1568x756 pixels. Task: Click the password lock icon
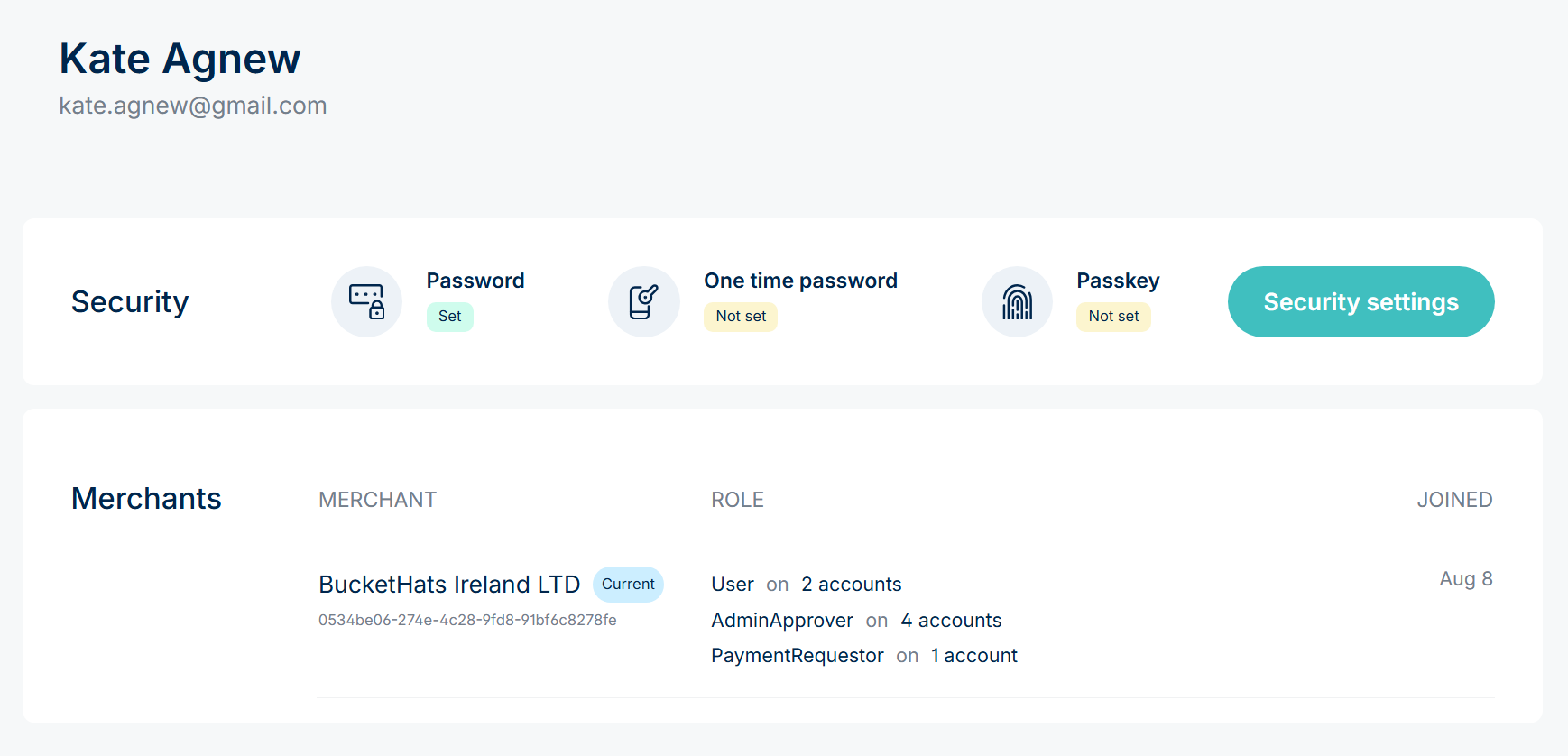click(366, 301)
